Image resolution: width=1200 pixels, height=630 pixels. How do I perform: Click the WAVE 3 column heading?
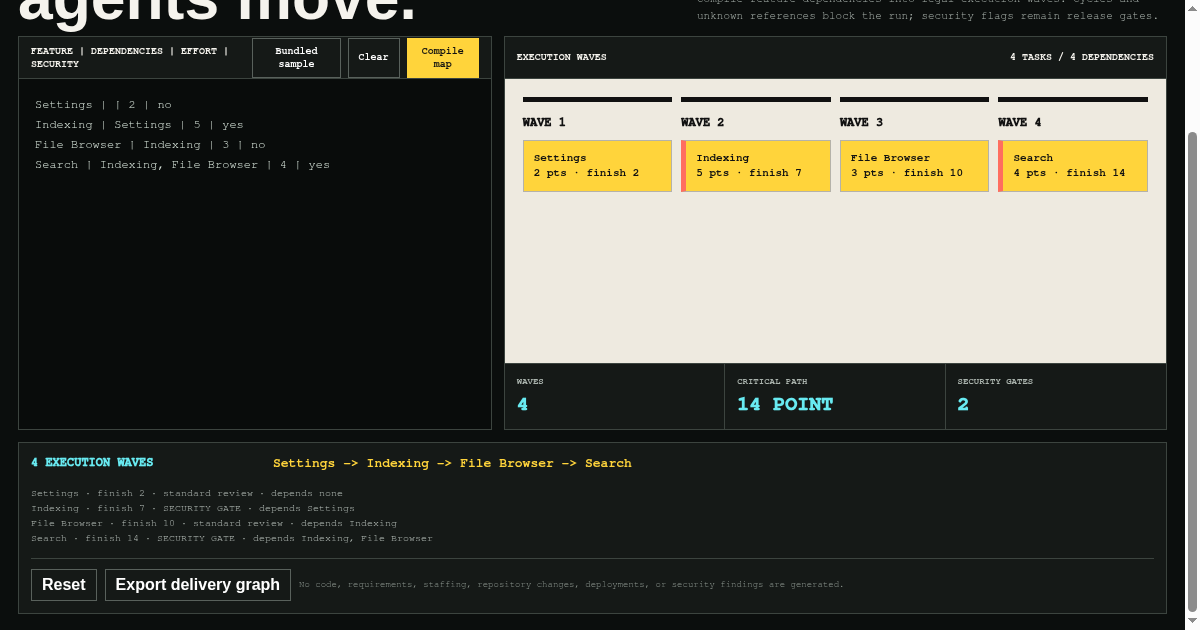click(861, 122)
